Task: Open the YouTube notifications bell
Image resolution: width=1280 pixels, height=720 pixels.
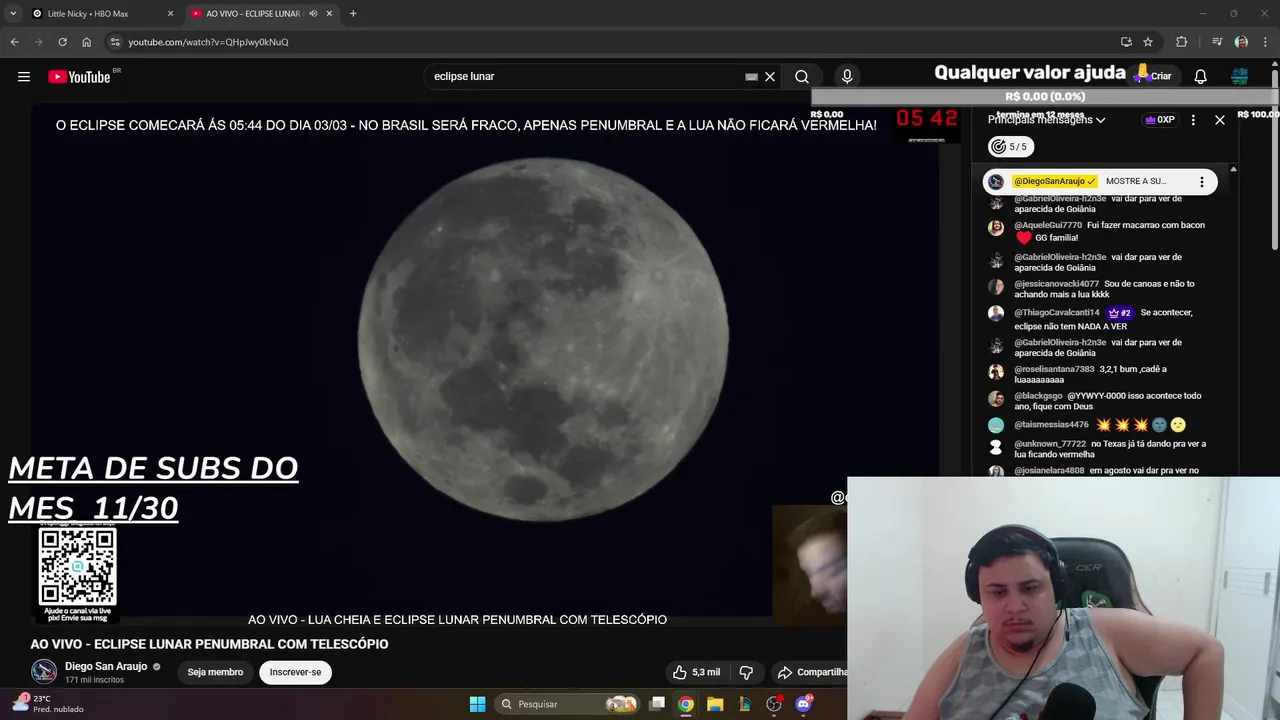Action: pyautogui.click(x=1201, y=76)
